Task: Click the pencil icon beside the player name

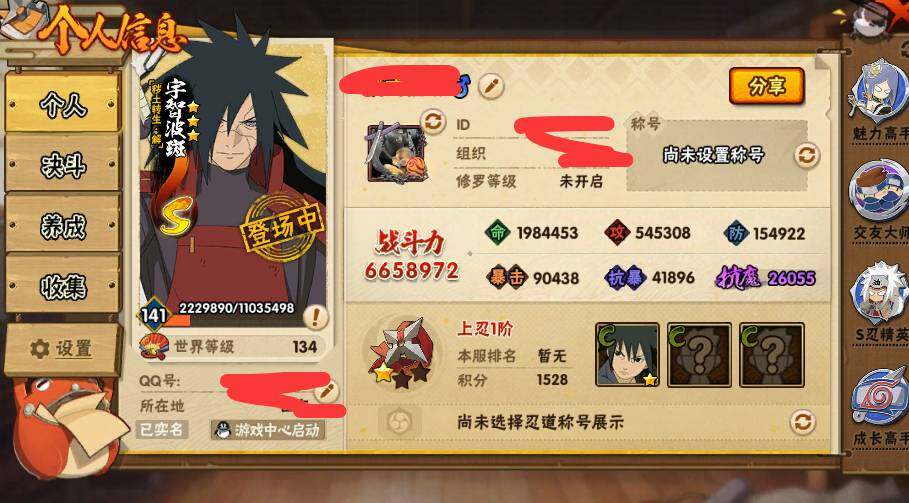Action: 491,86
